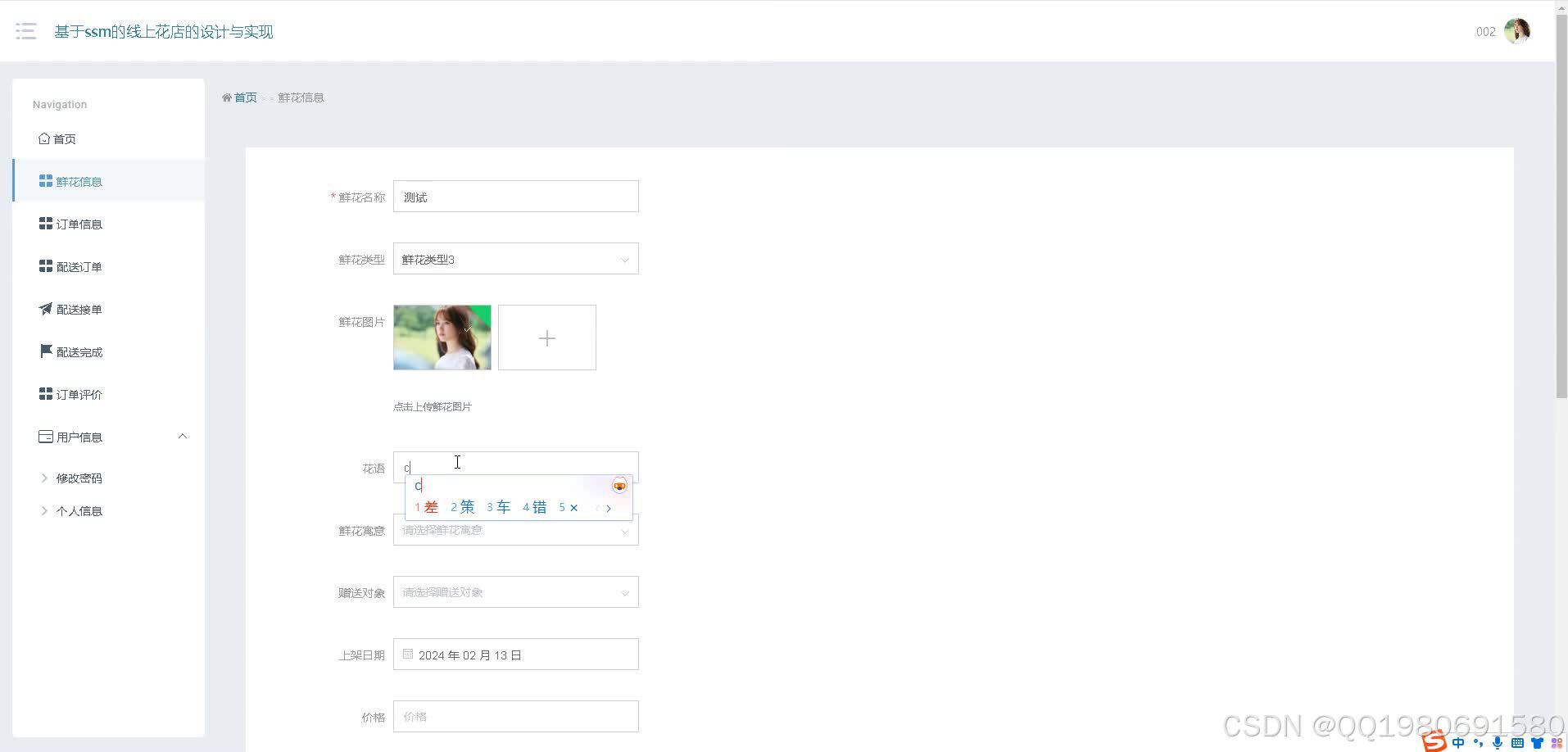
Task: Open 配送订单 menu item
Action: click(x=109, y=266)
